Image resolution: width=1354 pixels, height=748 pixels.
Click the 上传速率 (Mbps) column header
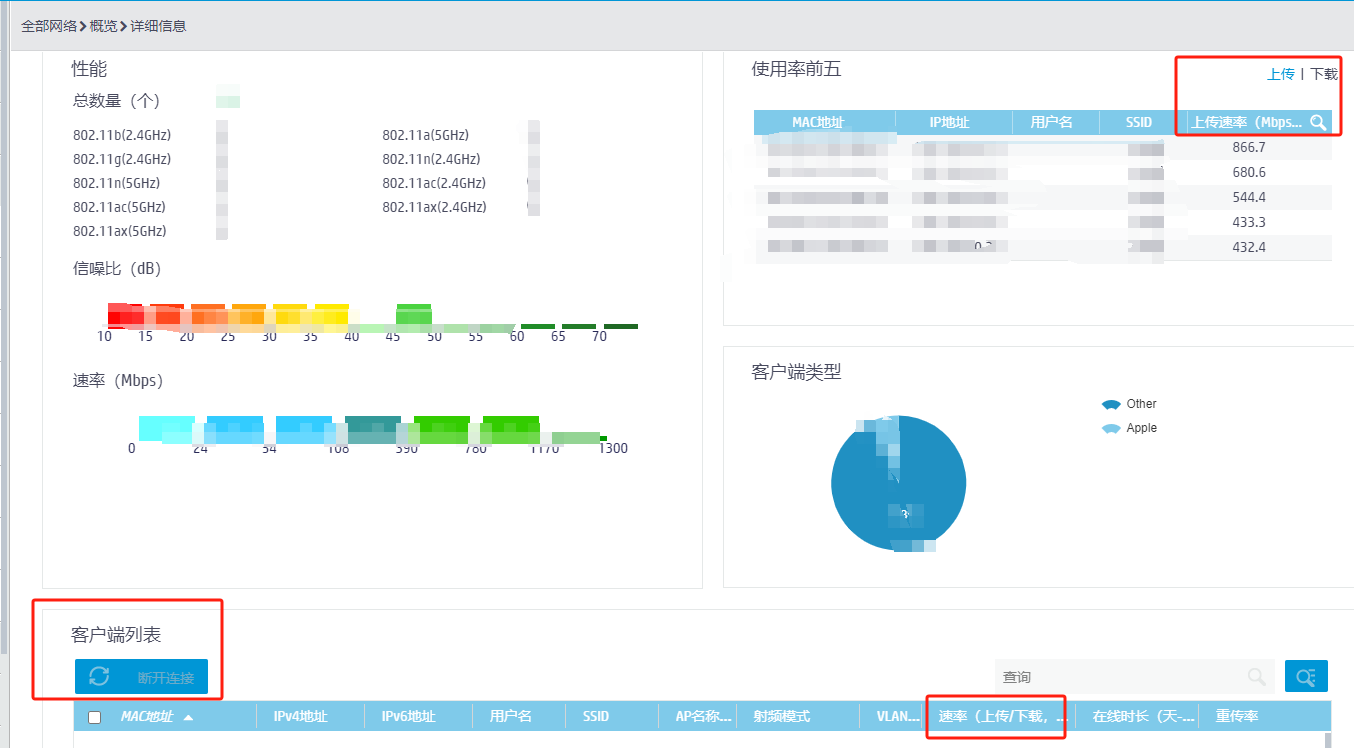1246,122
